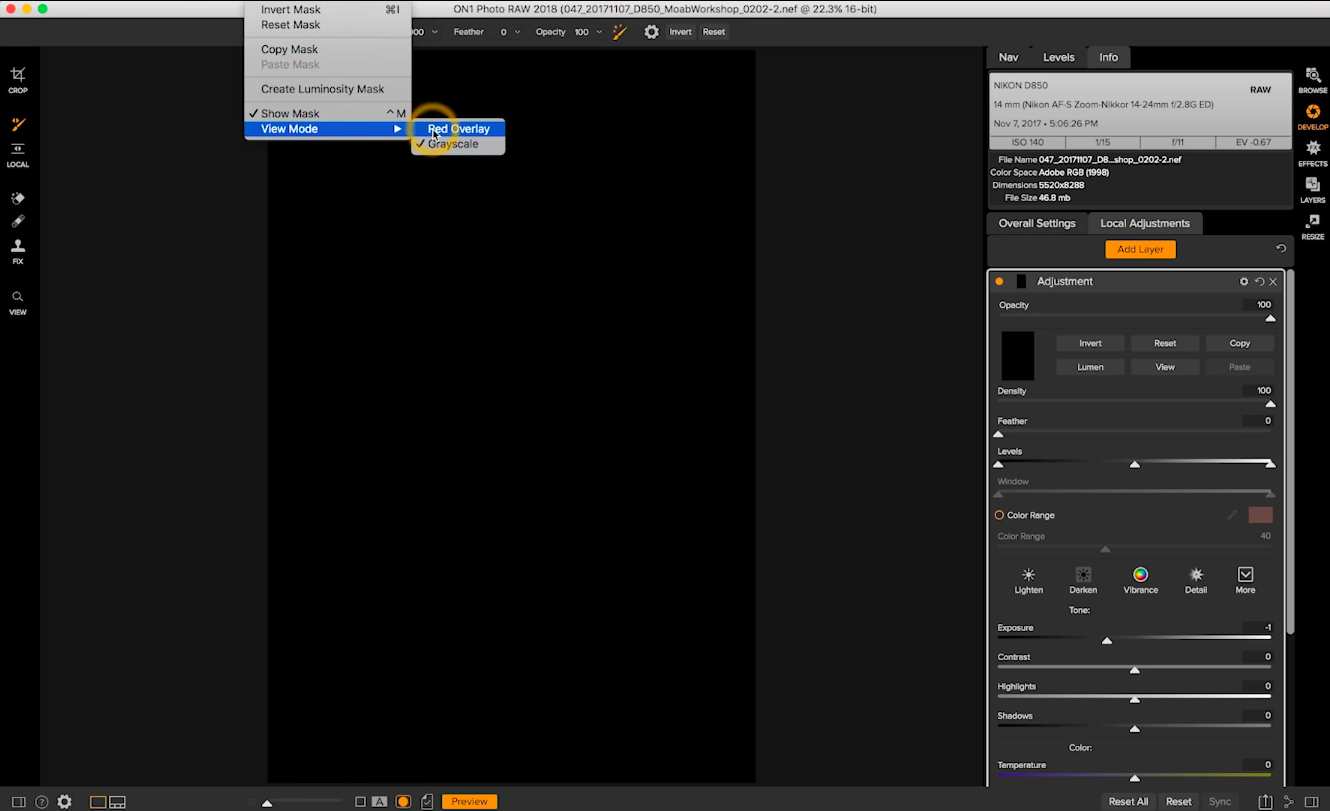Select the Crop tool
This screenshot has height=811, width=1330.
click(17, 78)
